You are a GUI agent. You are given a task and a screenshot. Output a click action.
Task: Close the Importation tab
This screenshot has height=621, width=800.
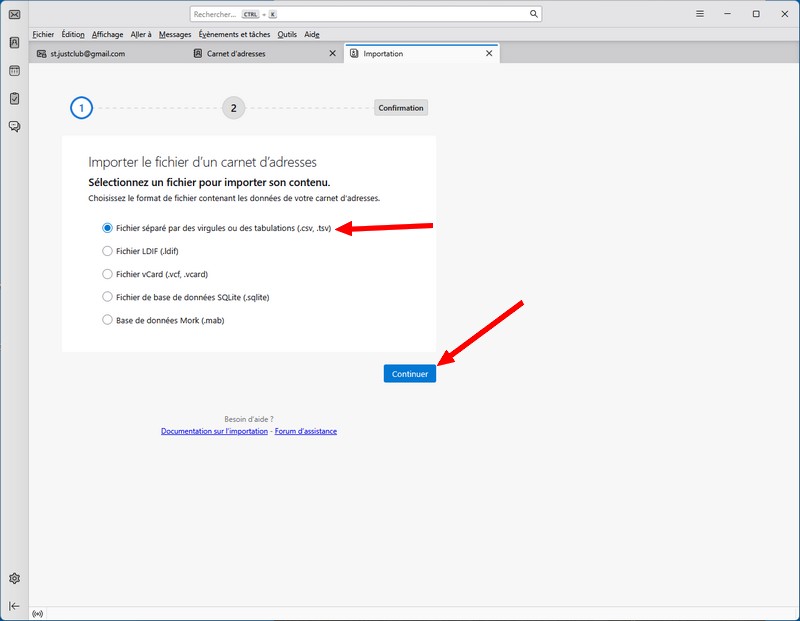pyautogui.click(x=489, y=54)
